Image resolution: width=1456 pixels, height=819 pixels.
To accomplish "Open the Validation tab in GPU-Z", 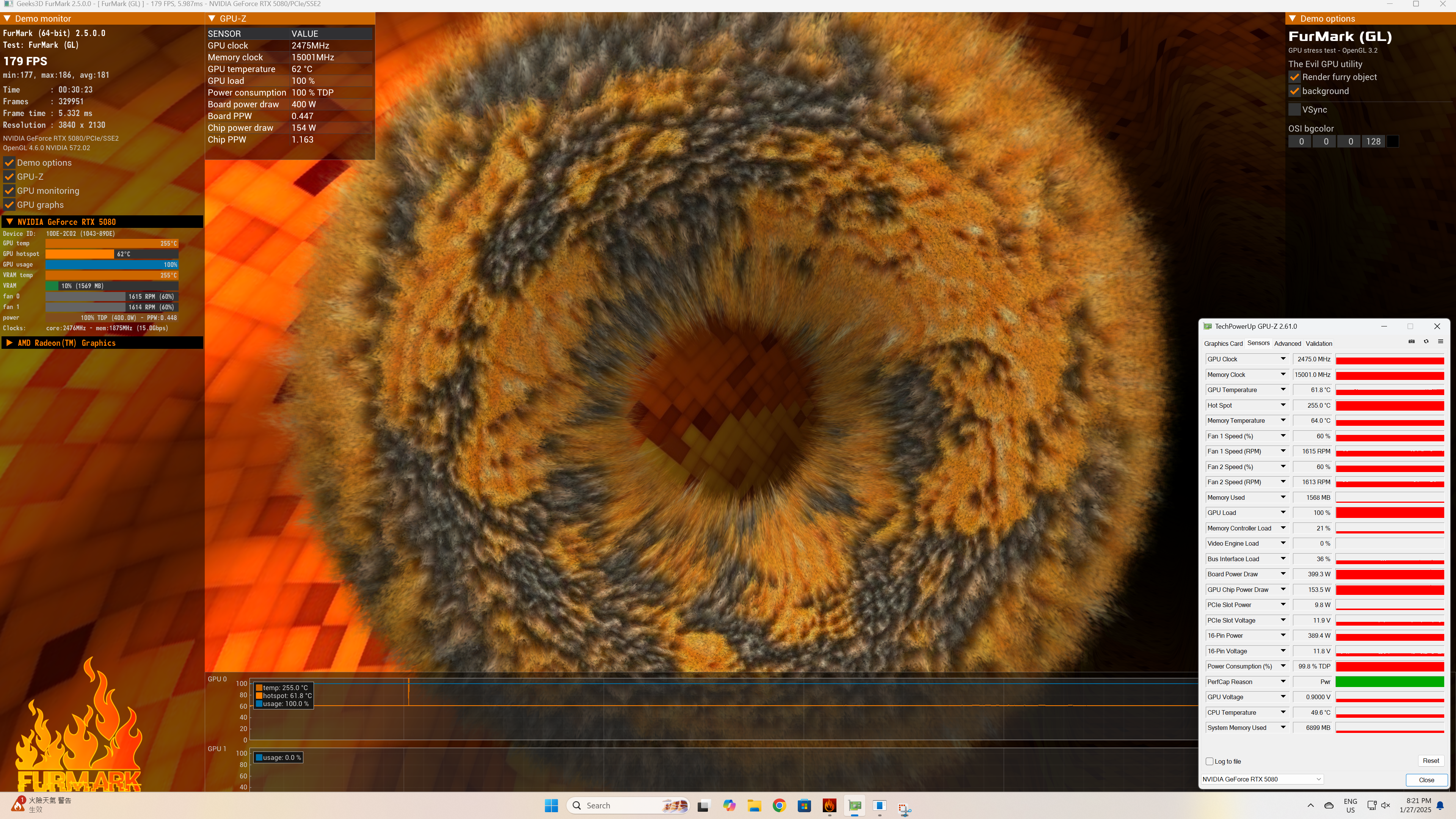I will point(1319,344).
